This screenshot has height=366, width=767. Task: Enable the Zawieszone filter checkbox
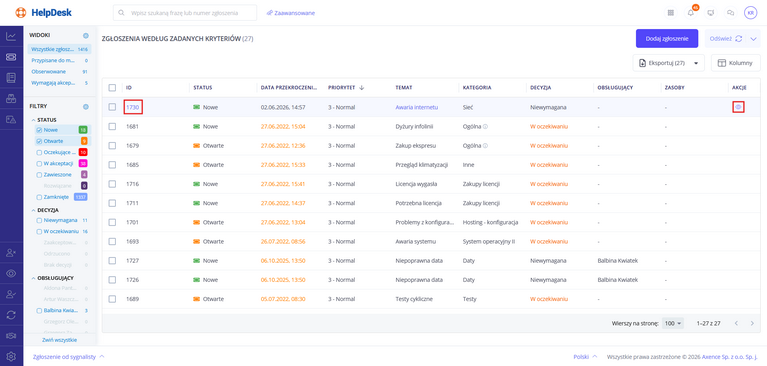(x=40, y=174)
